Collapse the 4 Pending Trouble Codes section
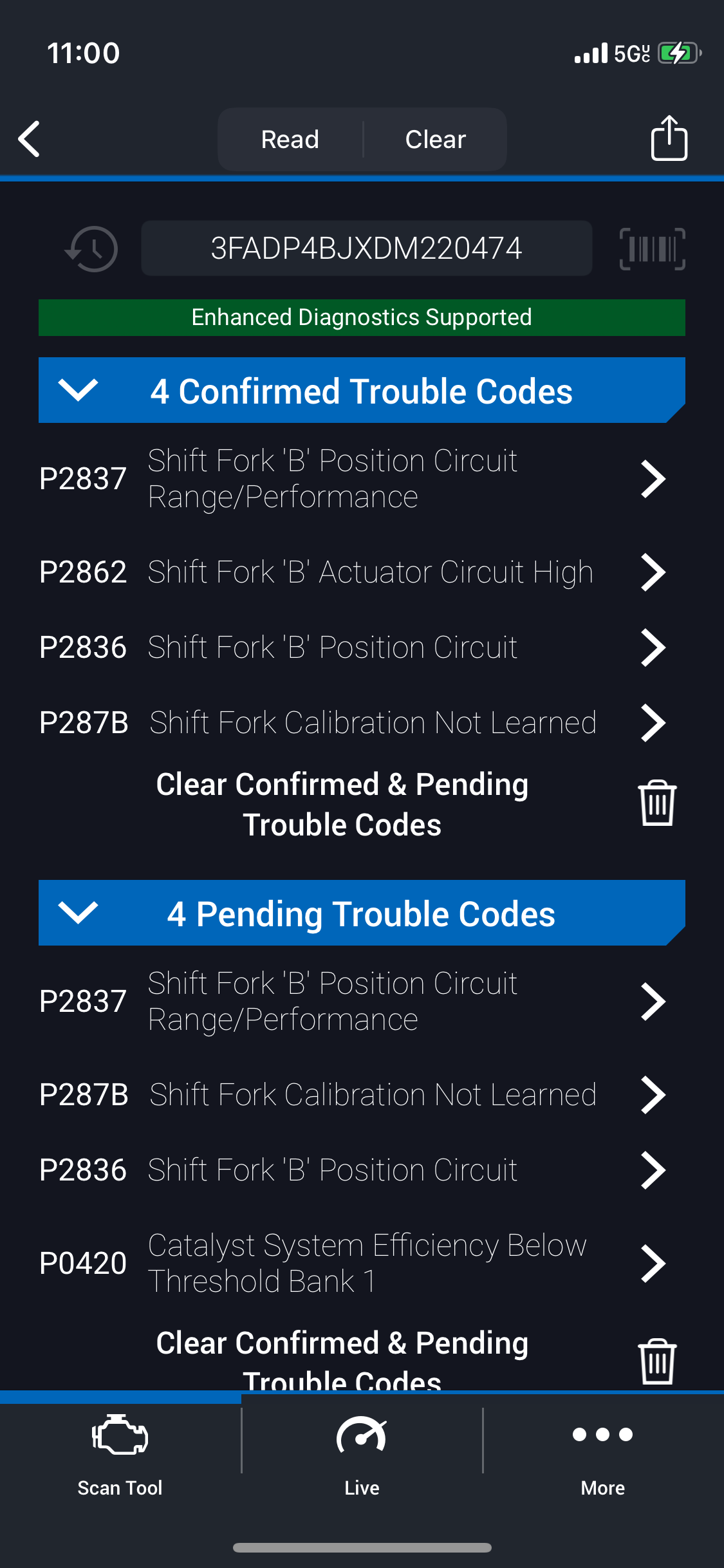The width and height of the screenshot is (724, 1568). pyautogui.click(x=78, y=913)
